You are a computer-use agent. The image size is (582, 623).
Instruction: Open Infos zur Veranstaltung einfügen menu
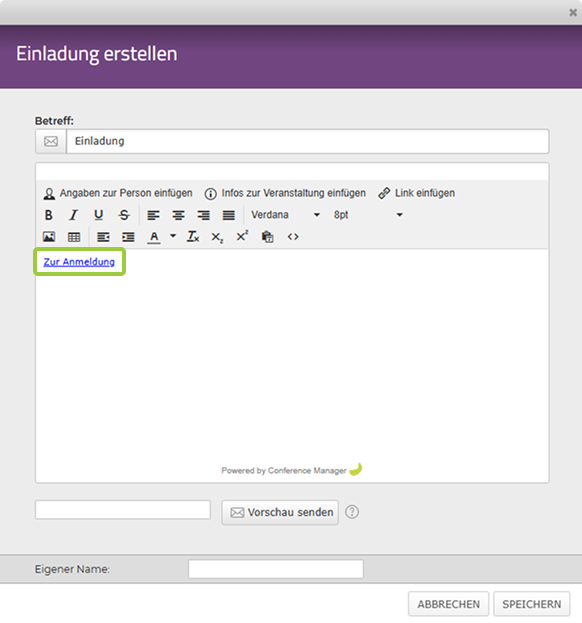click(x=285, y=193)
